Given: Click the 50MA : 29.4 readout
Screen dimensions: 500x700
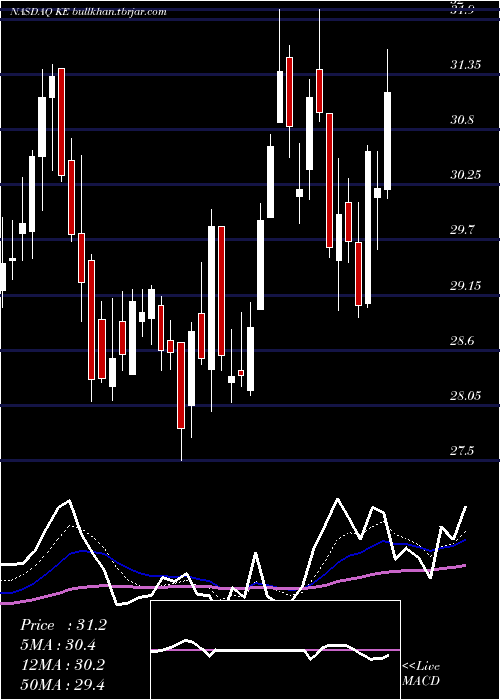Looking at the screenshot, I should click(62, 684).
